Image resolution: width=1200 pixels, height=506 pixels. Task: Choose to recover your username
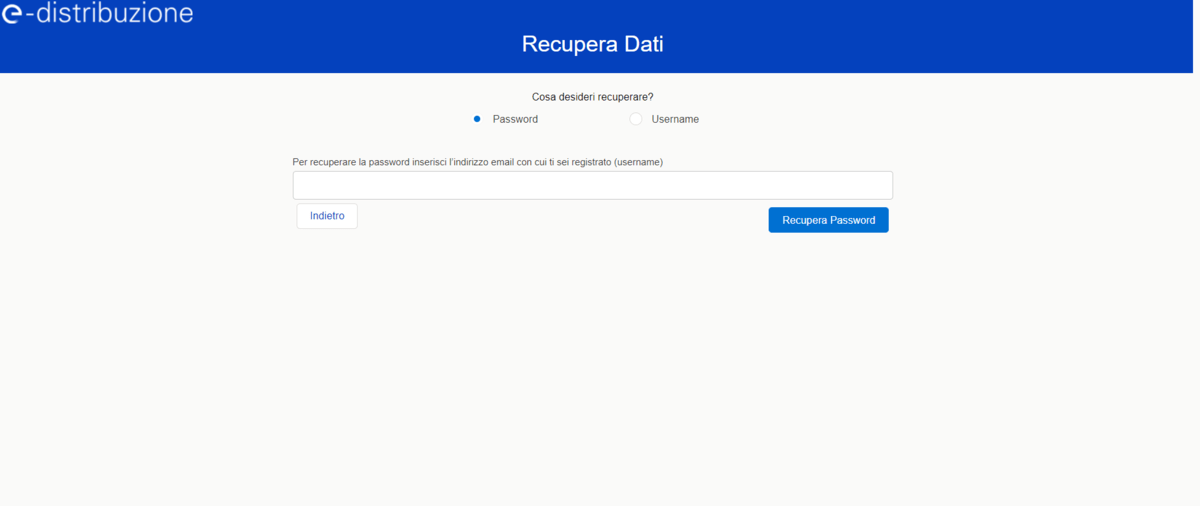pyautogui.click(x=636, y=119)
